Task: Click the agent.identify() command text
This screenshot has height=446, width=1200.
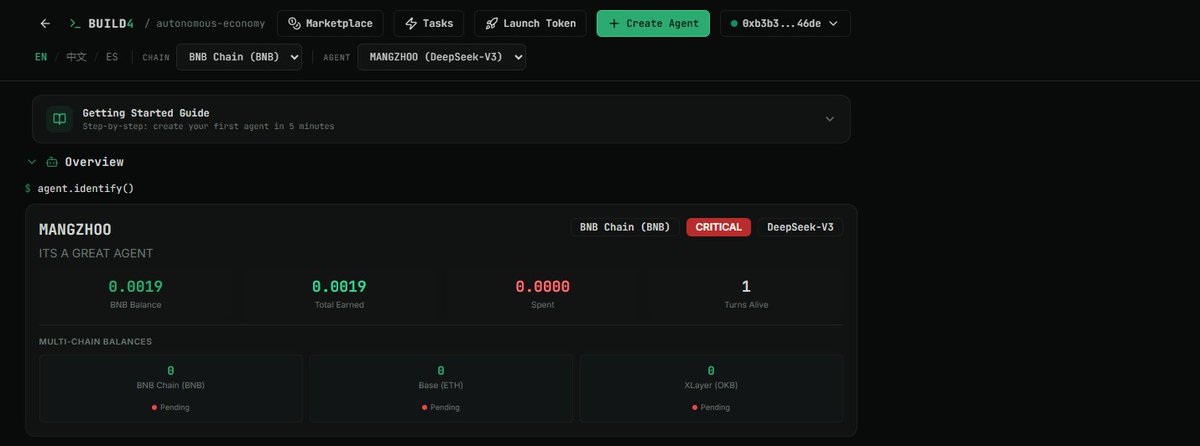Action: pyautogui.click(x=85, y=188)
